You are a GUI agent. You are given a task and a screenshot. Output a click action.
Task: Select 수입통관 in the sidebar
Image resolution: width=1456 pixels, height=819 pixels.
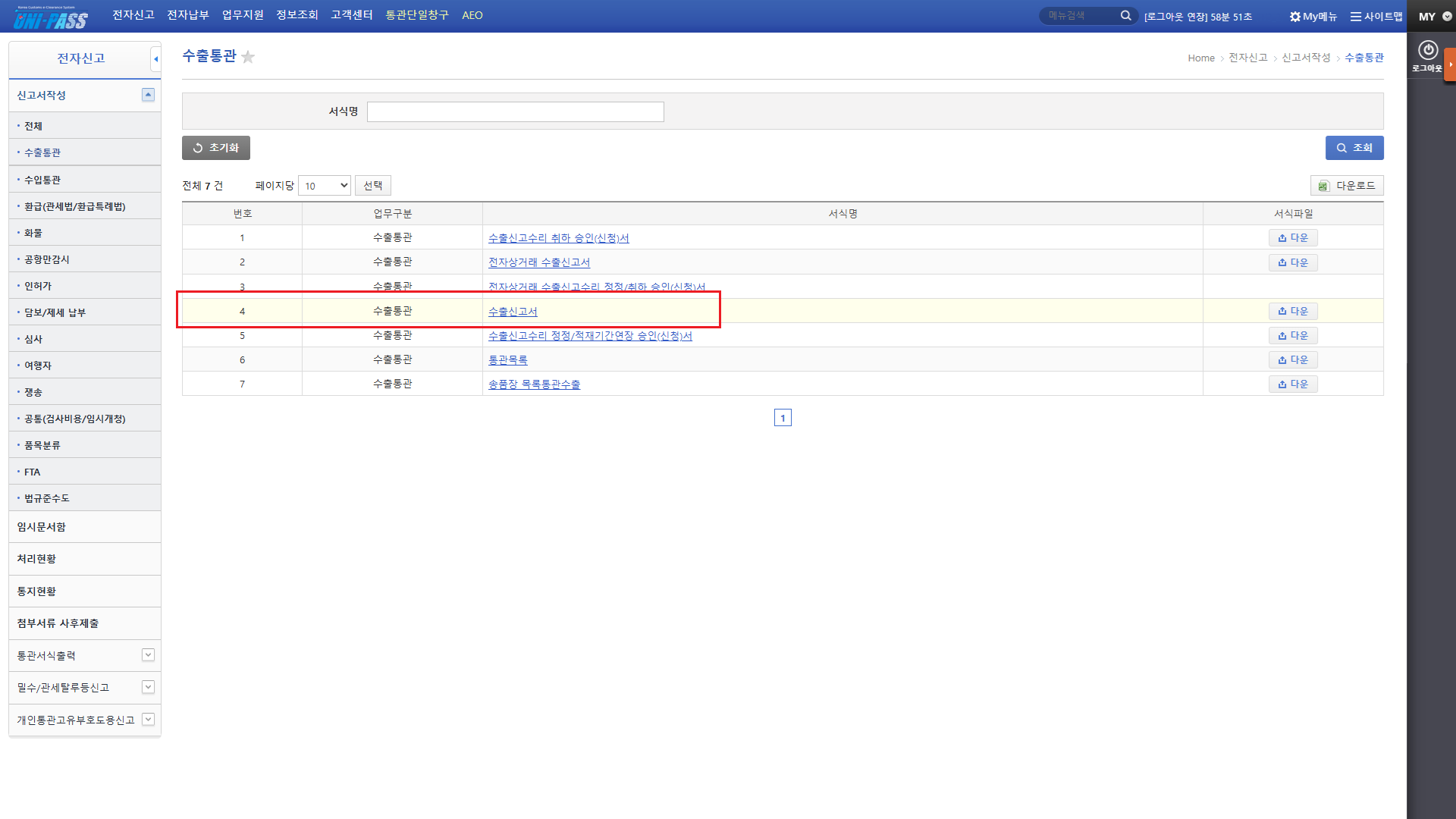[x=42, y=180]
